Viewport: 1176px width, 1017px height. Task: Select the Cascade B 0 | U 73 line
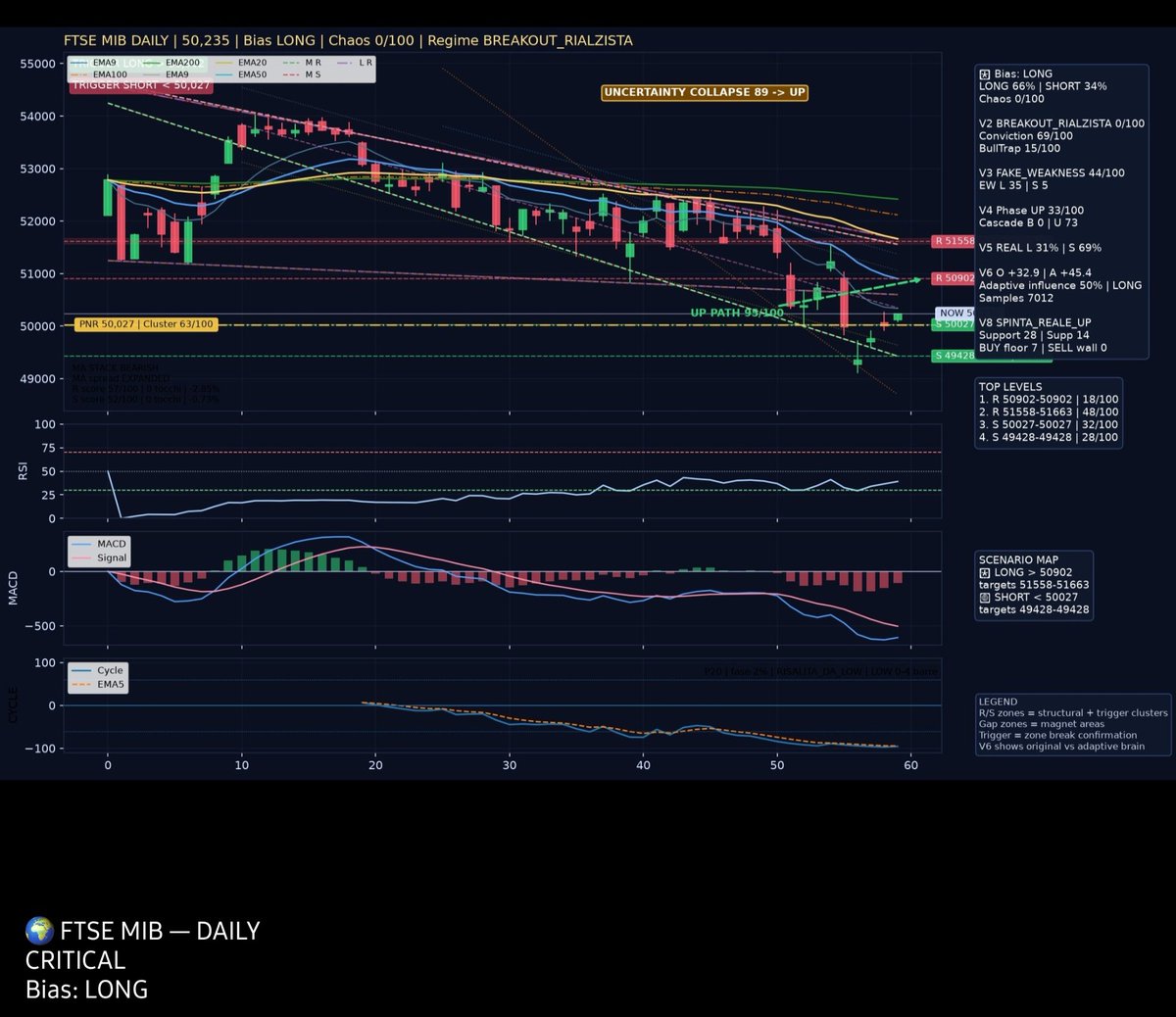(1028, 223)
